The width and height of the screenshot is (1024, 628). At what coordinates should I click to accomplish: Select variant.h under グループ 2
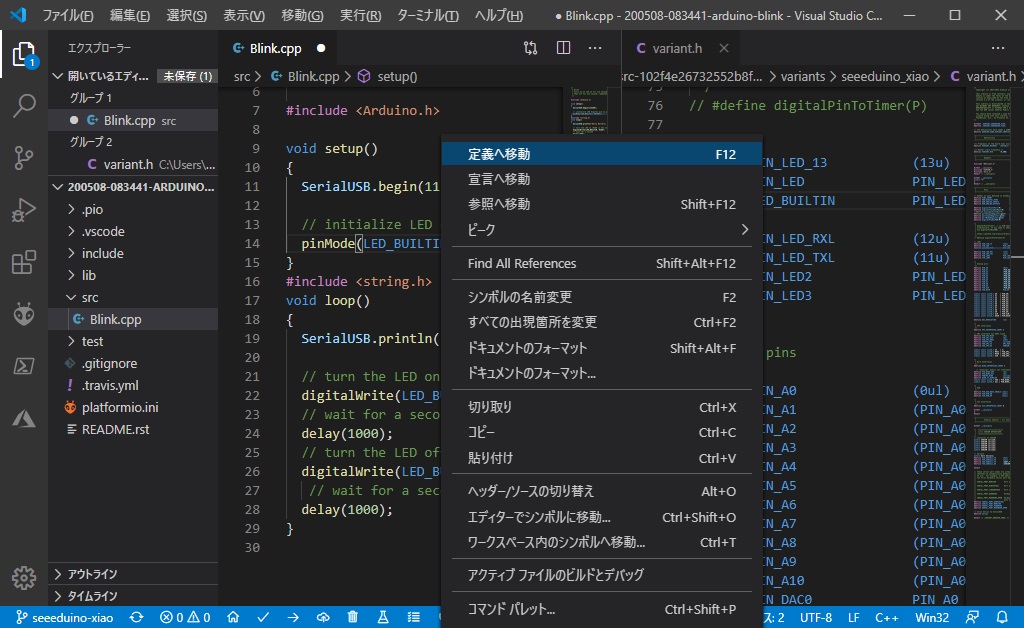(133, 165)
